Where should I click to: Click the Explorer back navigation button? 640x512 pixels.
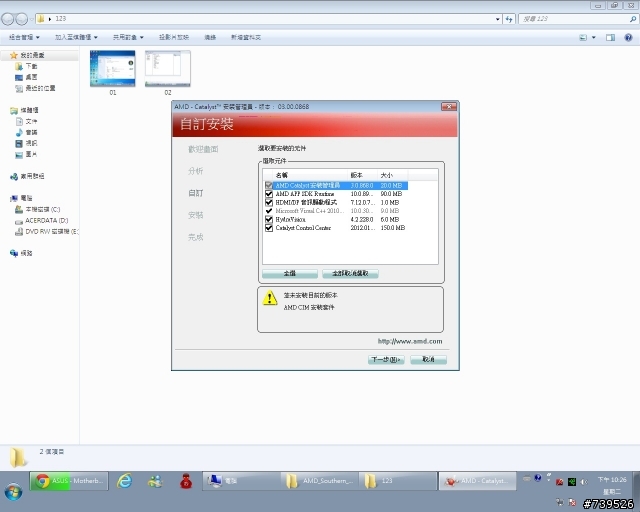coord(8,19)
